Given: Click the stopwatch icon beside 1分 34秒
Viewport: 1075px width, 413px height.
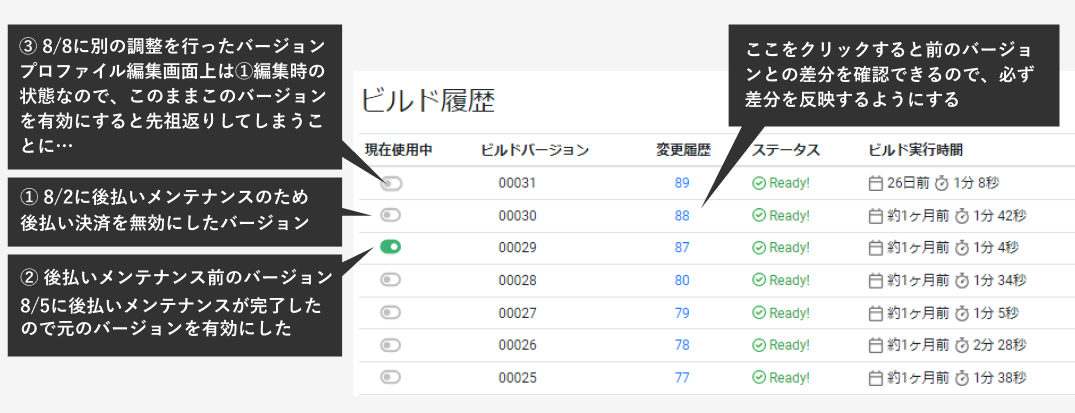Looking at the screenshot, I should [x=963, y=280].
